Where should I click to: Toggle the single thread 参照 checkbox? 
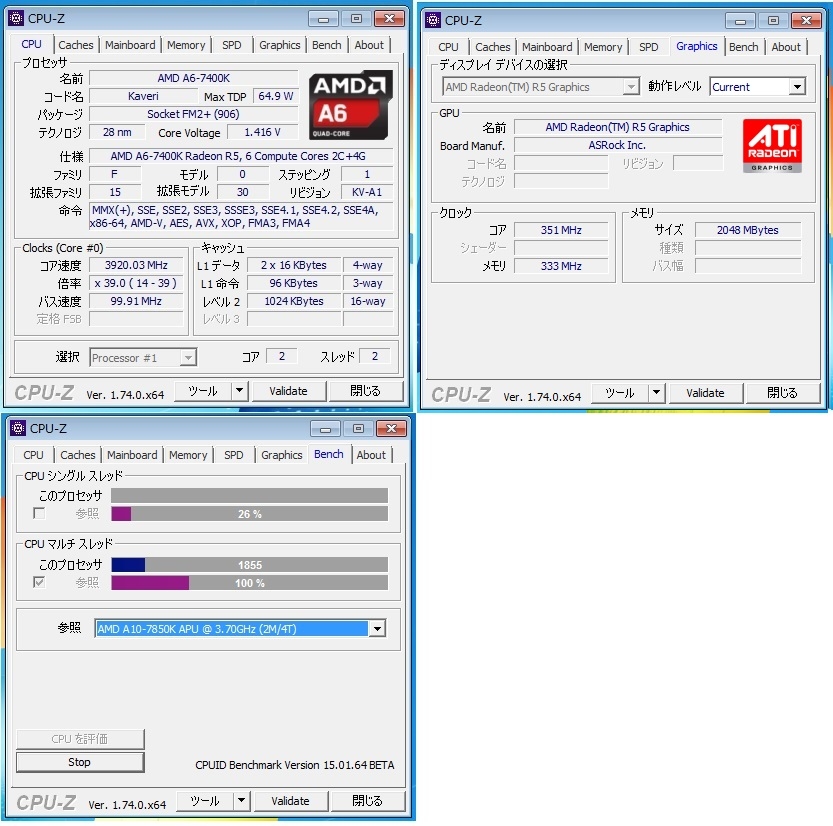coord(39,513)
